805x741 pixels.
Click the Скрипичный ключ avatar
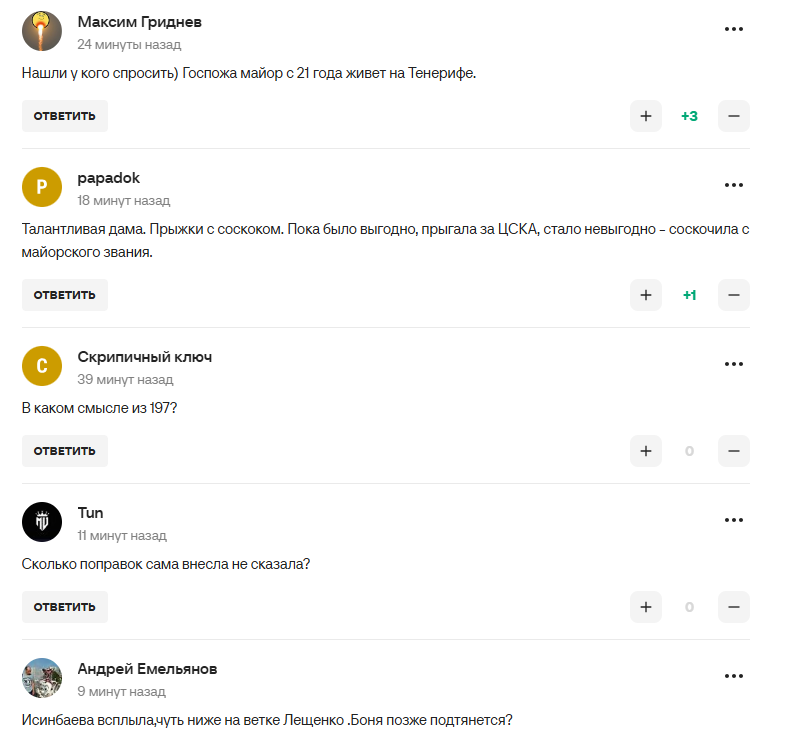tap(41, 366)
